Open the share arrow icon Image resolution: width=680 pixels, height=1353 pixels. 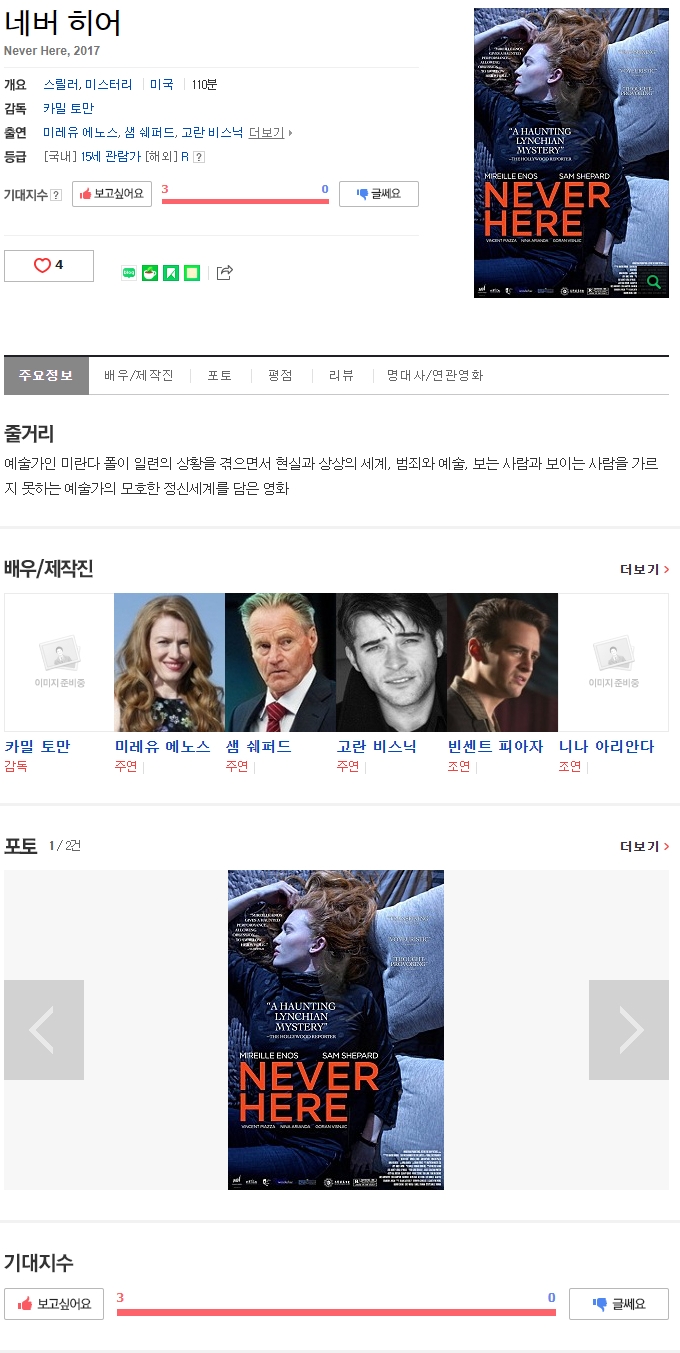pos(224,273)
